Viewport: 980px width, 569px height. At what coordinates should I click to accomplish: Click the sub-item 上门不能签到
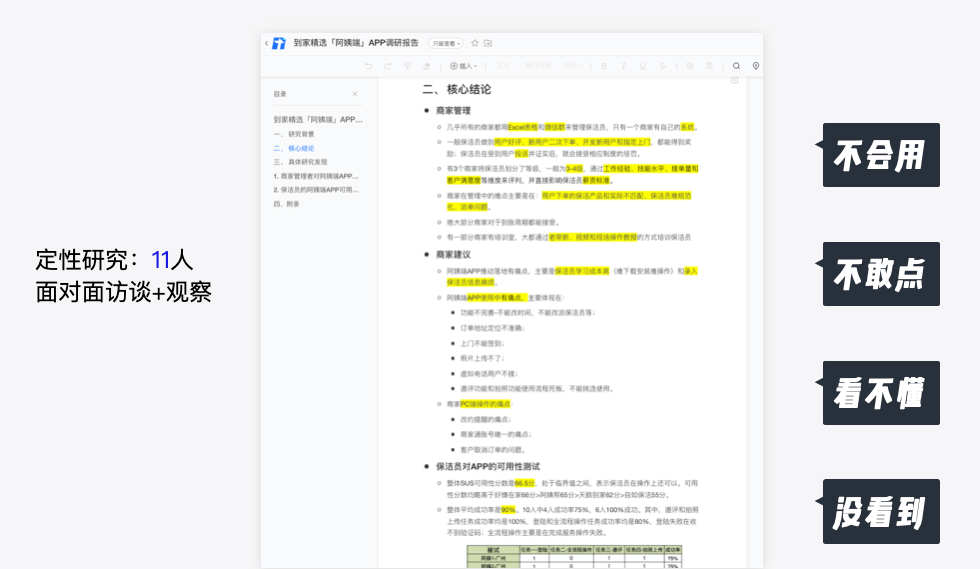click(x=481, y=343)
